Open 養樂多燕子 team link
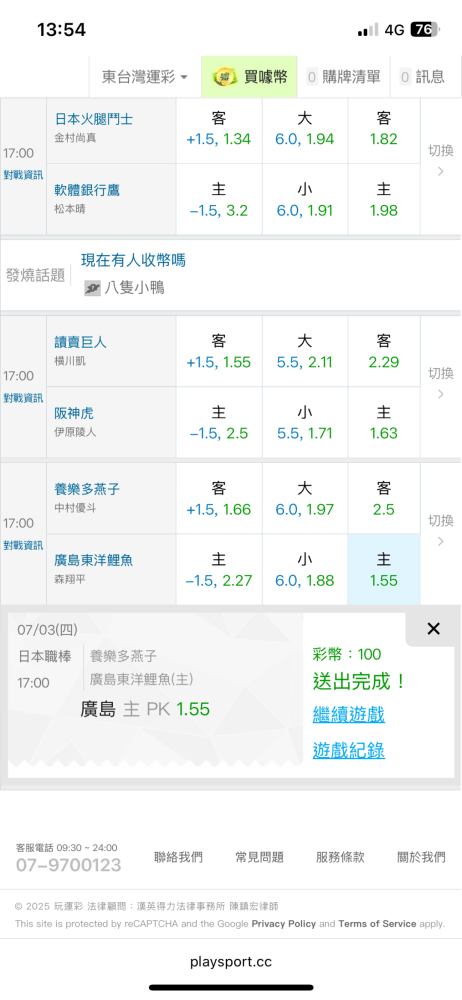The width and height of the screenshot is (462, 1000). point(87,490)
